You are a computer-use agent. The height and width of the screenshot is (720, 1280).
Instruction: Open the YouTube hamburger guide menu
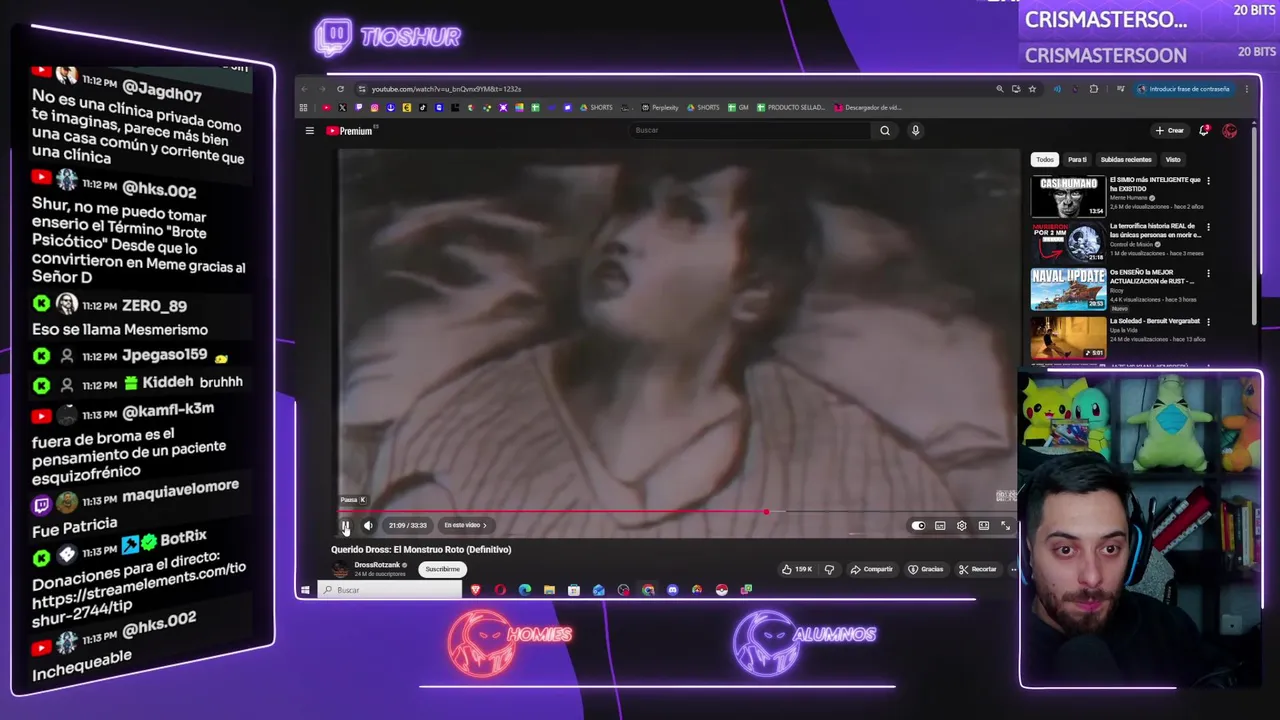[309, 131]
